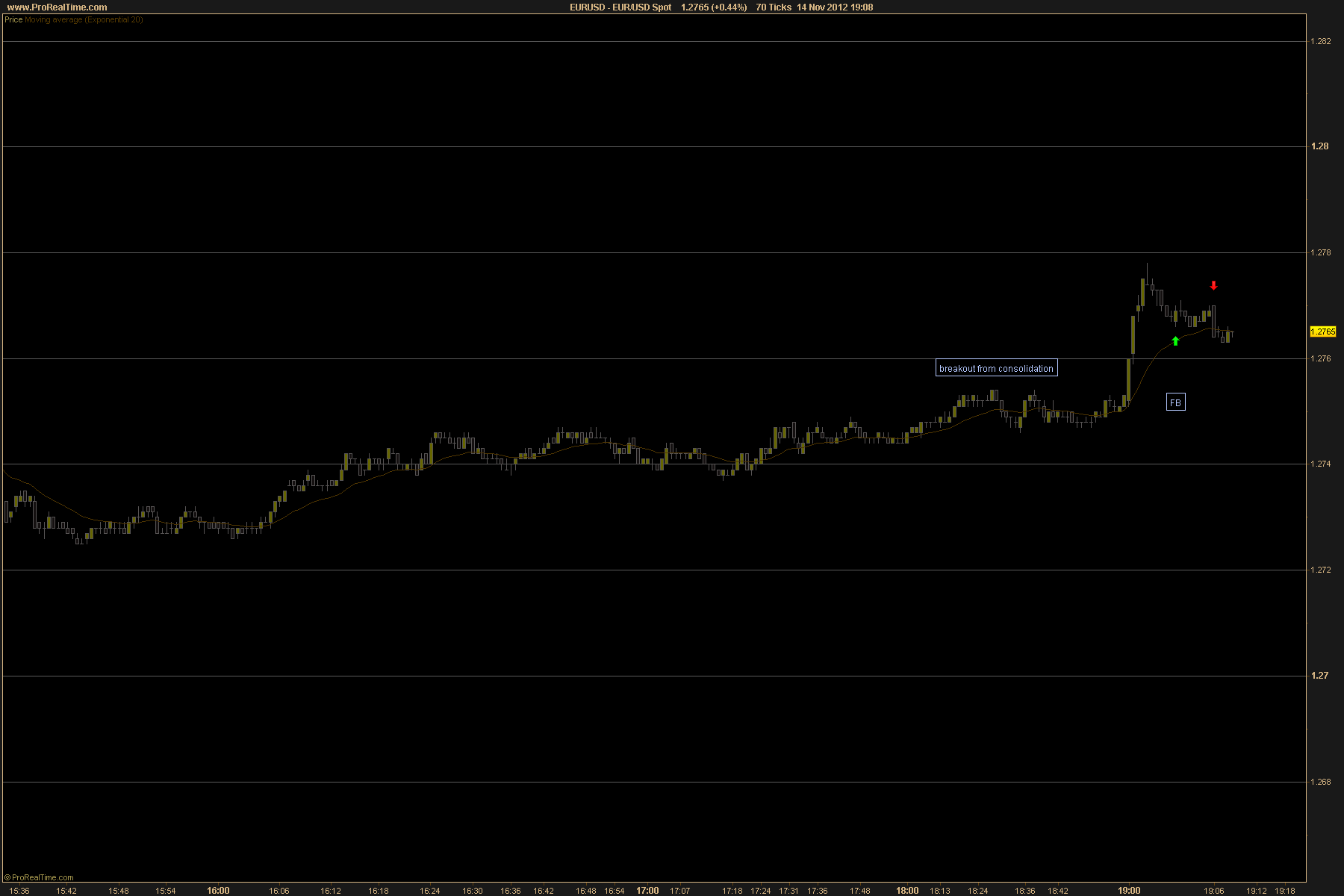Click the 16:48 time axis label
Screen dimensions: 1344x896
click(586, 891)
